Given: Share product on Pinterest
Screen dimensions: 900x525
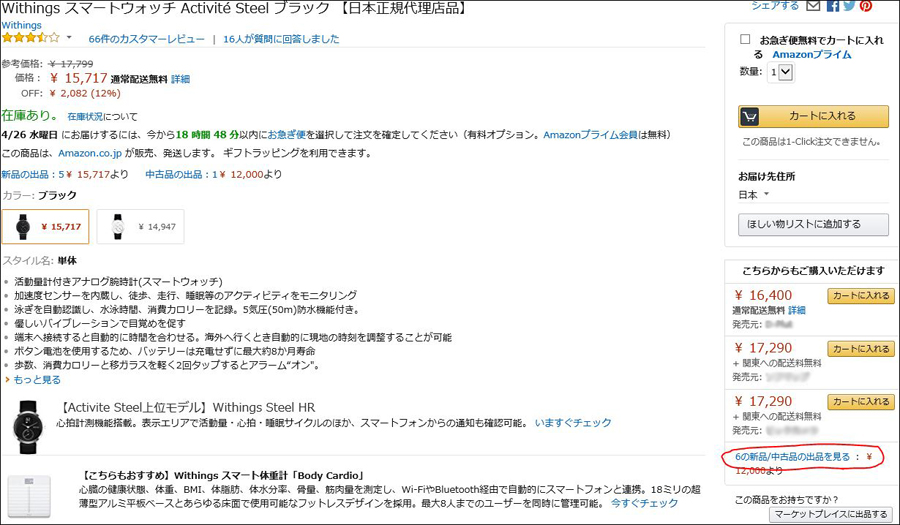Looking at the screenshot, I should [x=866, y=6].
